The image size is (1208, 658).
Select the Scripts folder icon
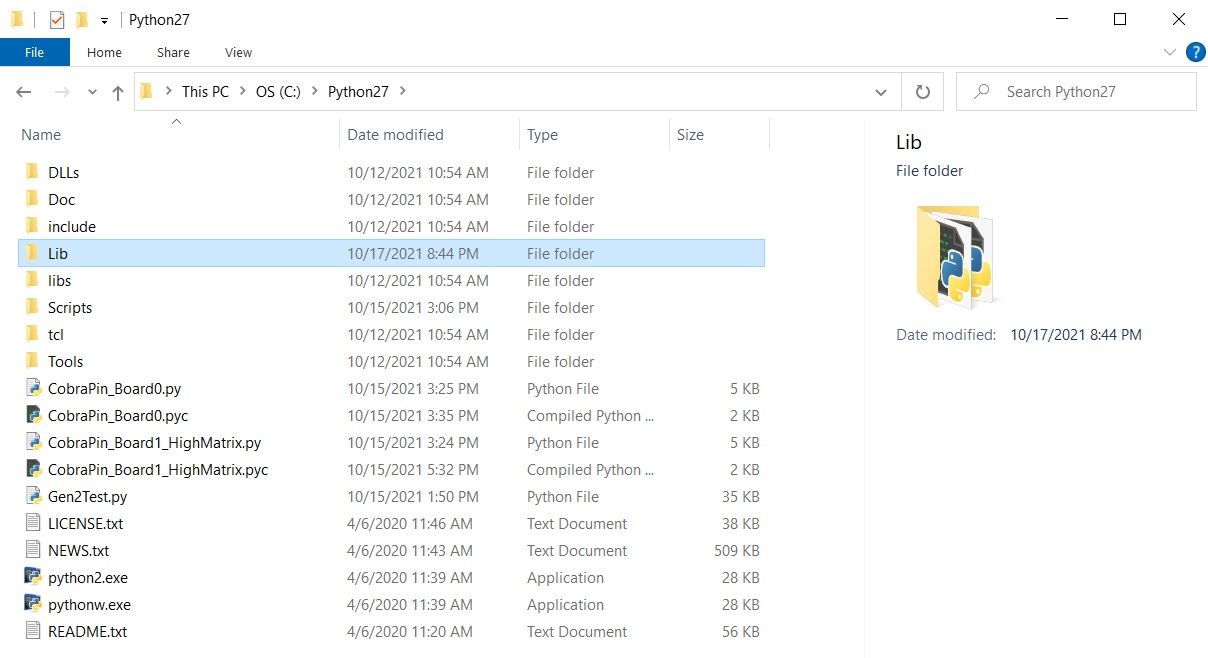pyautogui.click(x=32, y=308)
